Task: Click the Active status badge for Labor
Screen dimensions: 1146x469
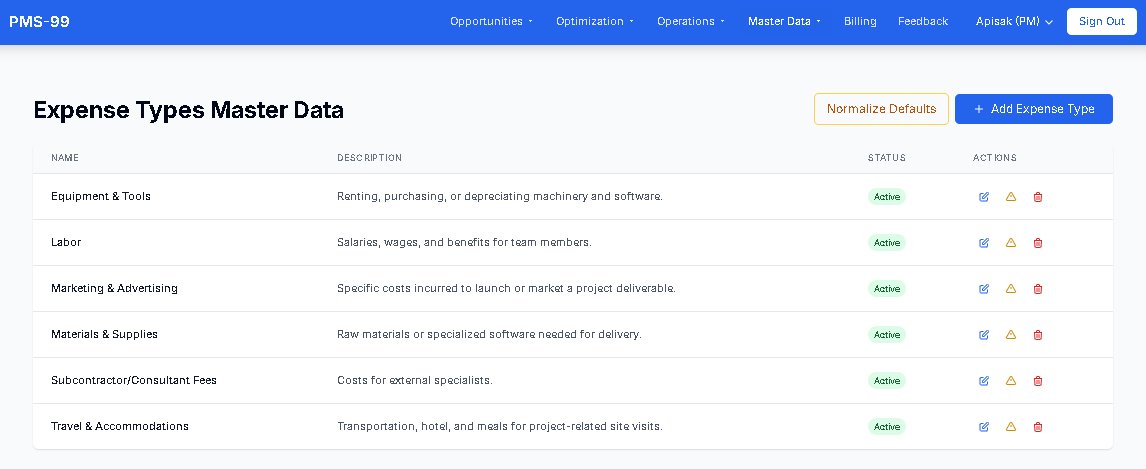Action: click(x=887, y=243)
